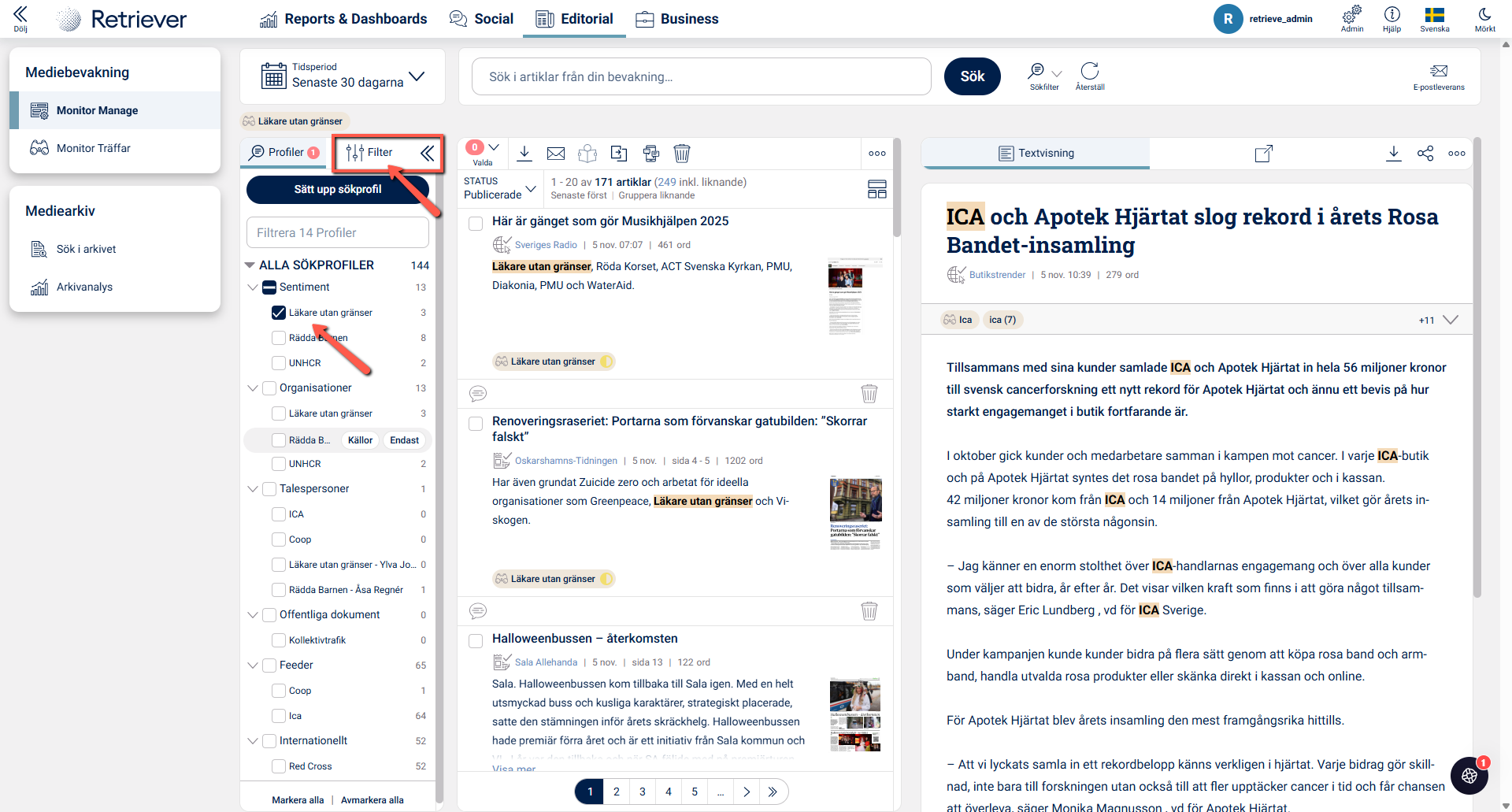Toggle dark mode with Mörkt moon icon
The width and height of the screenshot is (1512, 812).
pos(1484,14)
